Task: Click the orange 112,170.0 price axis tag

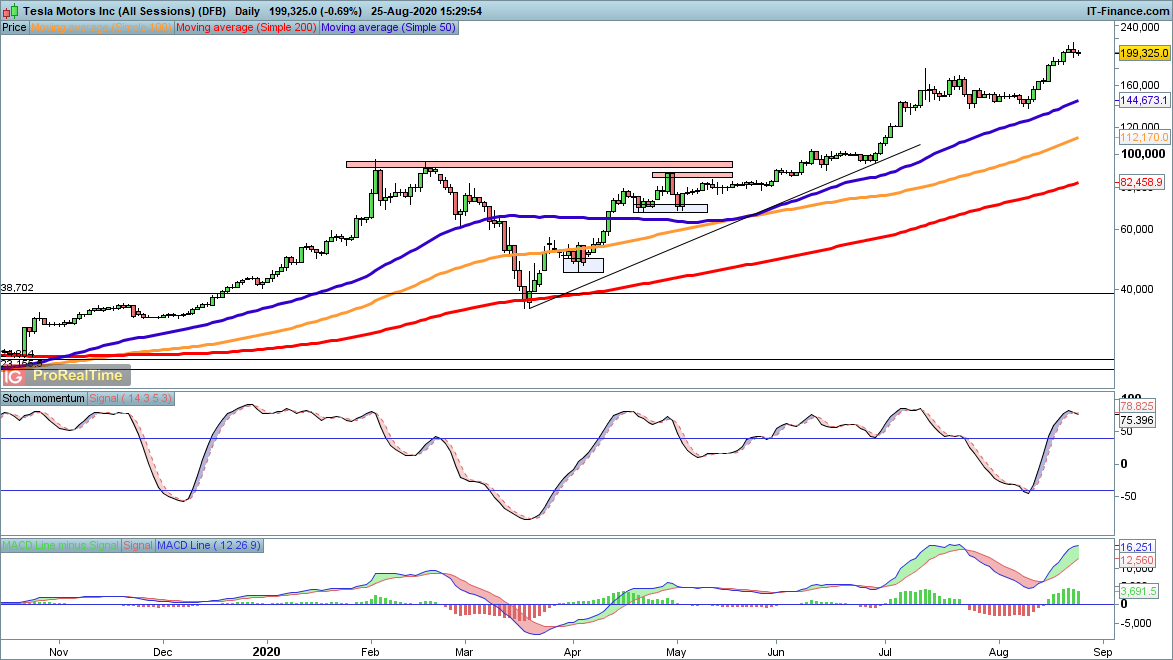Action: (1143, 137)
